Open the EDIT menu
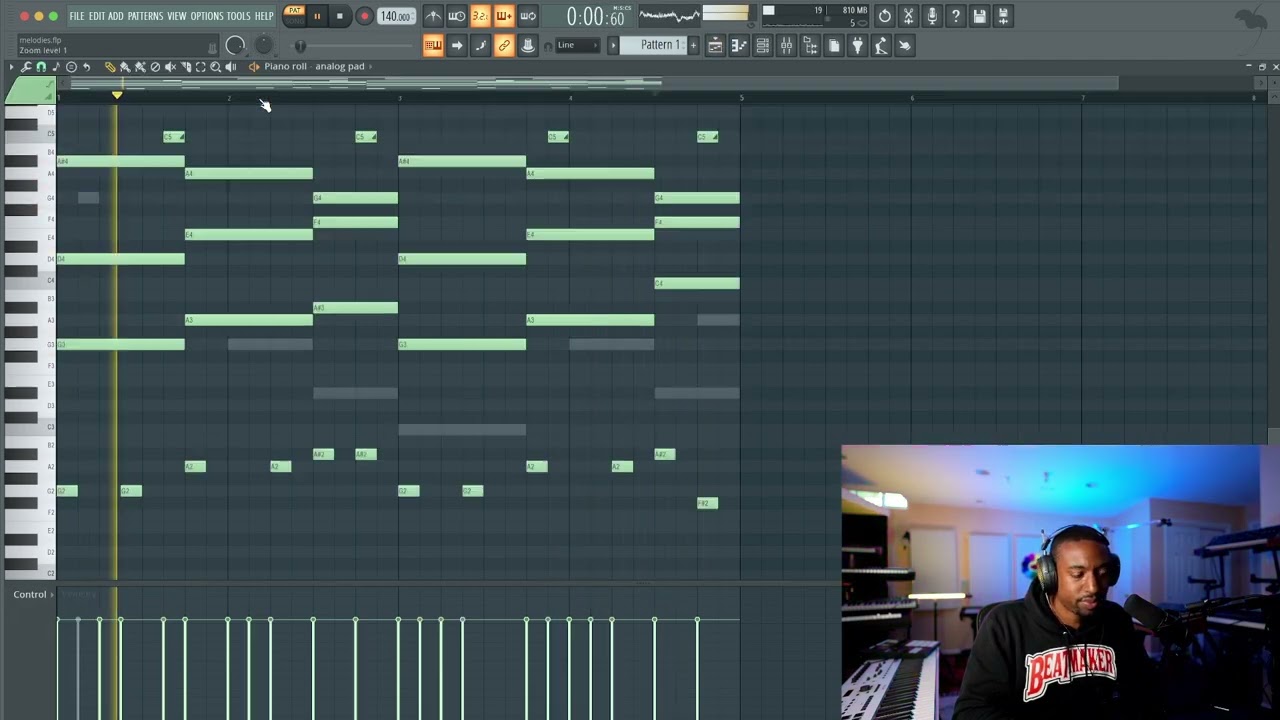The width and height of the screenshot is (1280, 720). [x=97, y=16]
